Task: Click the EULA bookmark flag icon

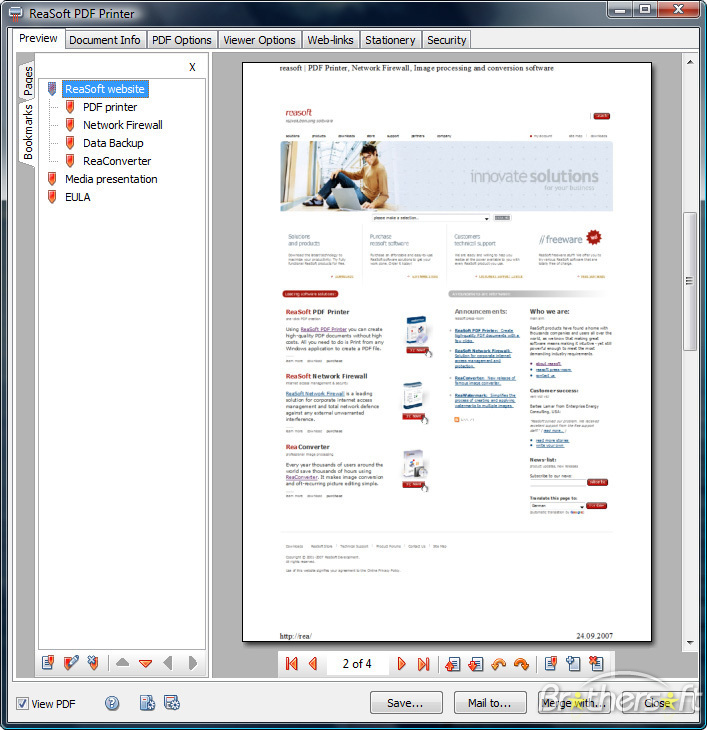Action: (x=52, y=197)
